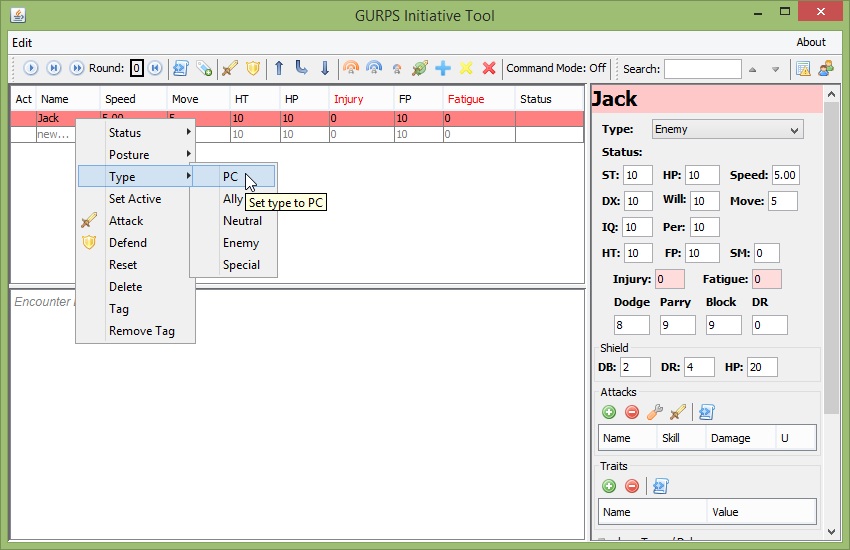This screenshot has height=550, width=850.
Task: Click the ST value field
Action: [x=638, y=176]
